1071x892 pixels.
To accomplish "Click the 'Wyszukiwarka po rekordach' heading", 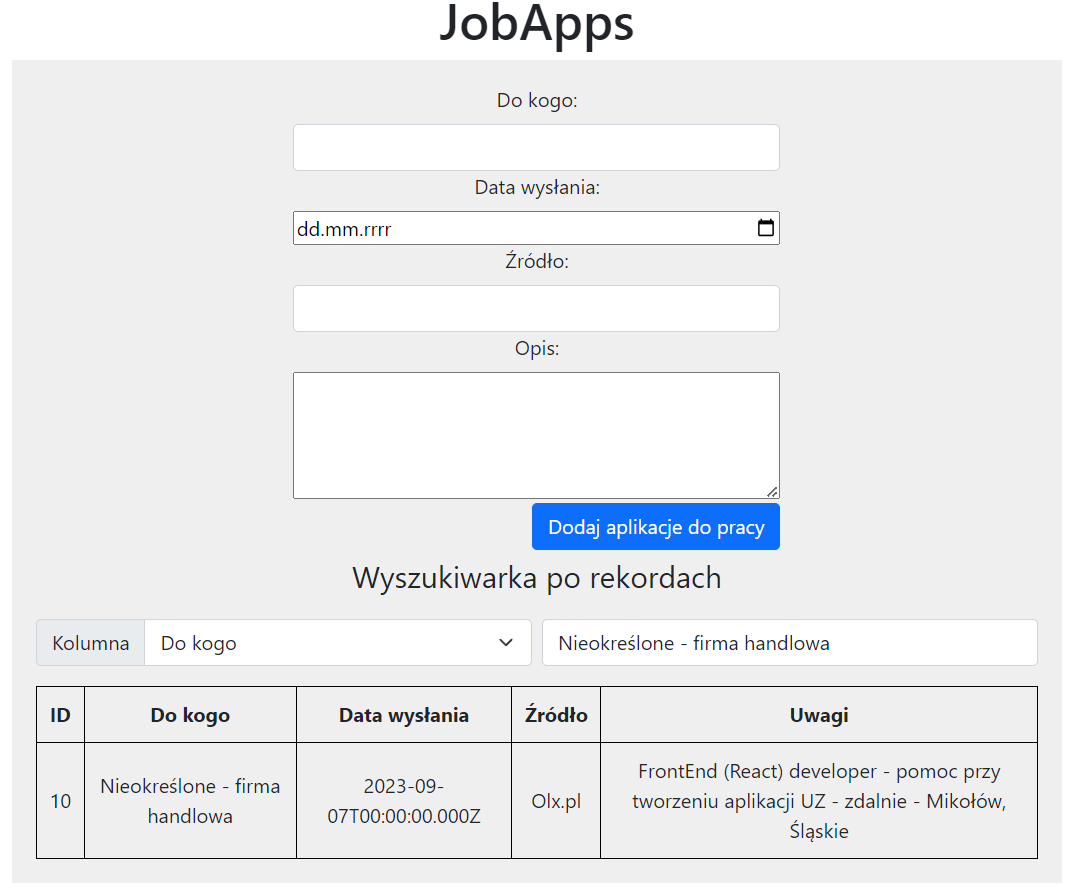I will [536, 577].
